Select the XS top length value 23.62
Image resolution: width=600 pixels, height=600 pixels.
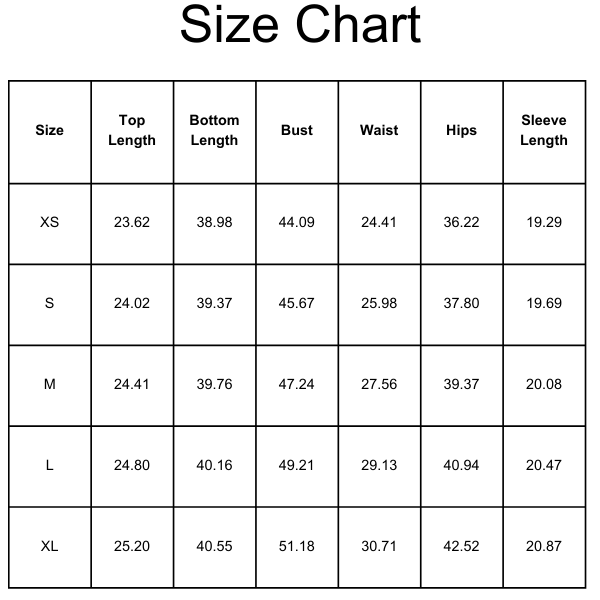(x=132, y=222)
